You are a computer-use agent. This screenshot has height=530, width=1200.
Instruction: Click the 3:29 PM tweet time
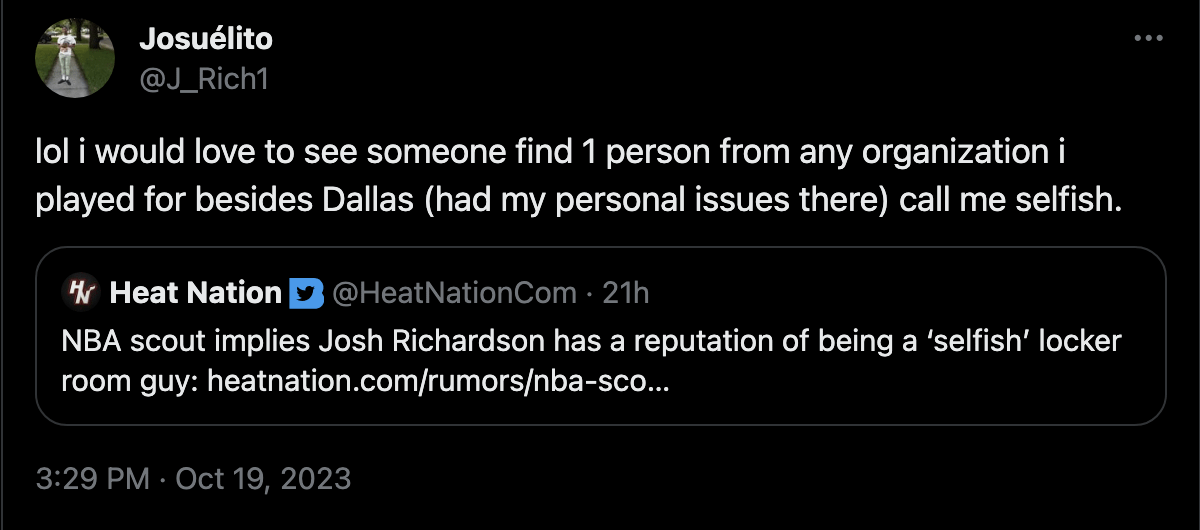point(91,478)
